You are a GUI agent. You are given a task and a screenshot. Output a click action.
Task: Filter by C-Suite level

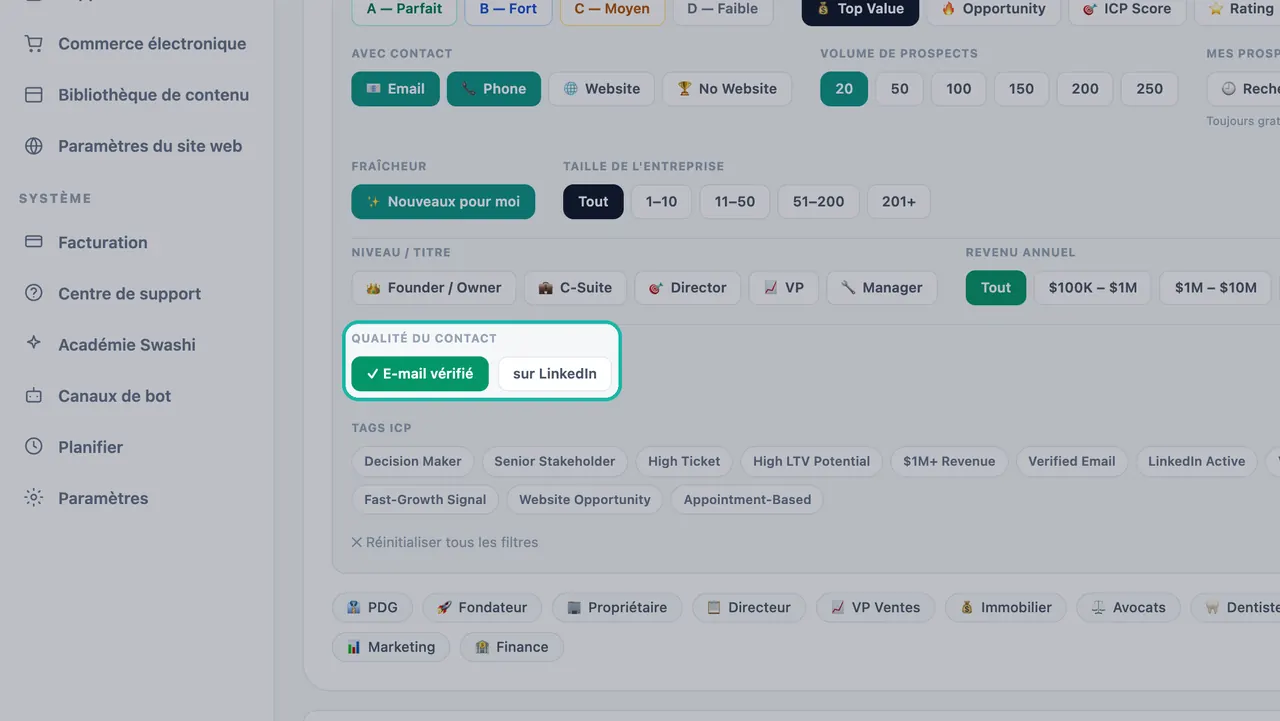[575, 288]
